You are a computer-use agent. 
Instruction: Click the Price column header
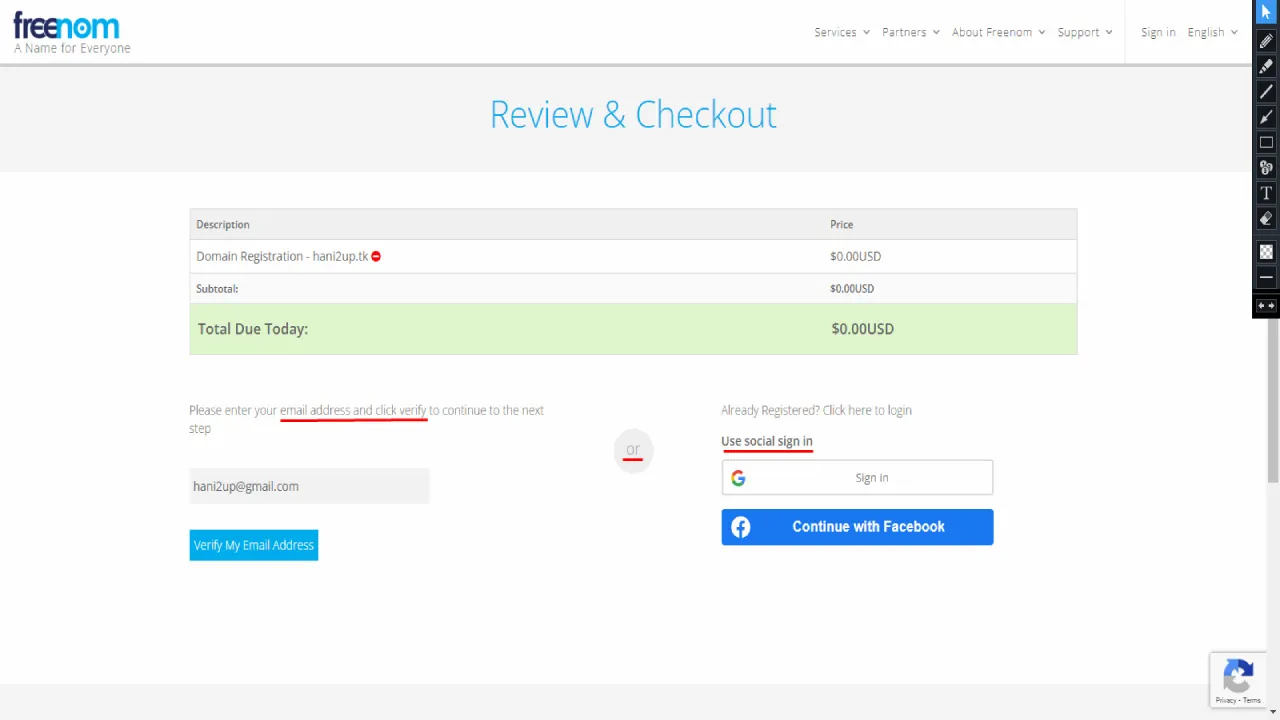pyautogui.click(x=842, y=224)
